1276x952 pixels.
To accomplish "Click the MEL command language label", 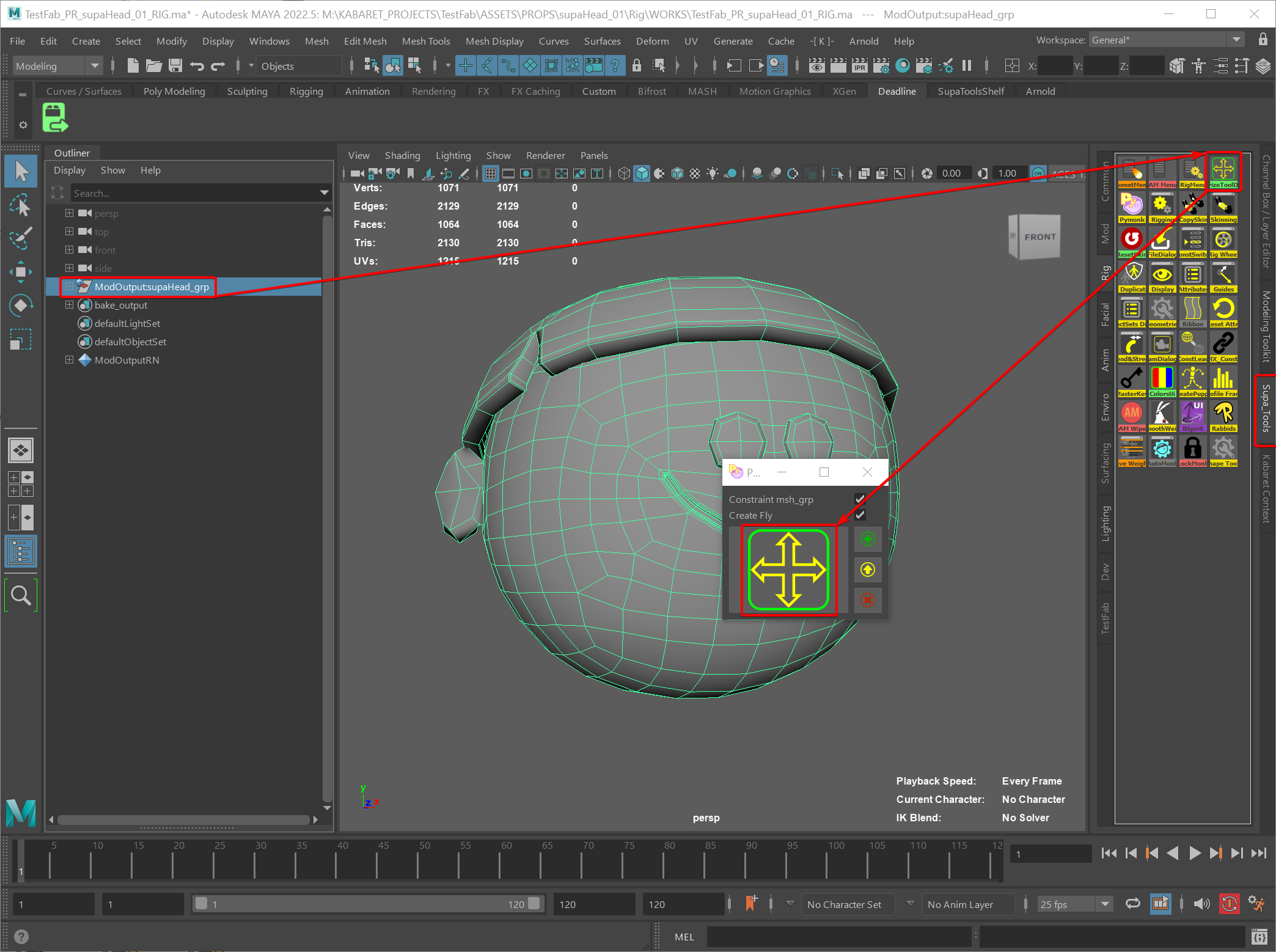I will (x=684, y=937).
